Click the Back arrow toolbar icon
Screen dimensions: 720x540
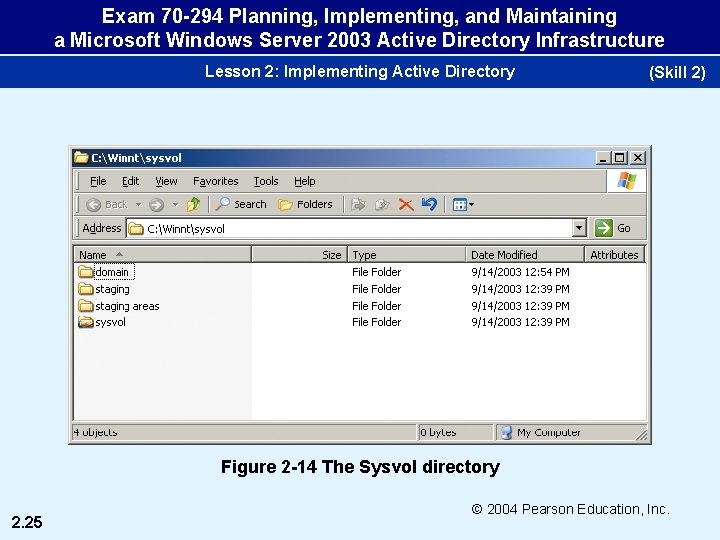click(94, 205)
